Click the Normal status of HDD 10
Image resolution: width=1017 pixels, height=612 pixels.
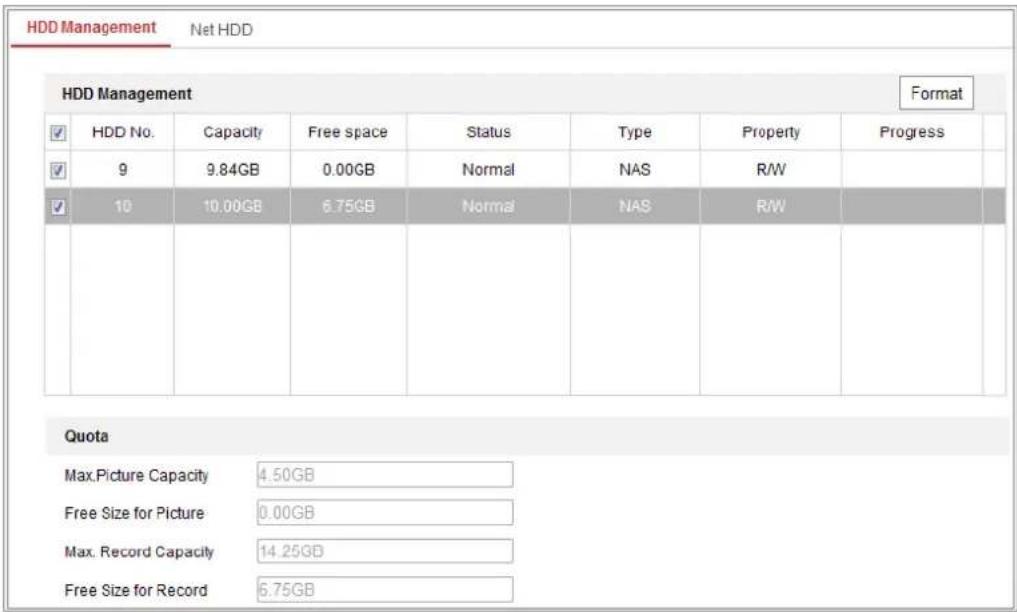pos(488,207)
